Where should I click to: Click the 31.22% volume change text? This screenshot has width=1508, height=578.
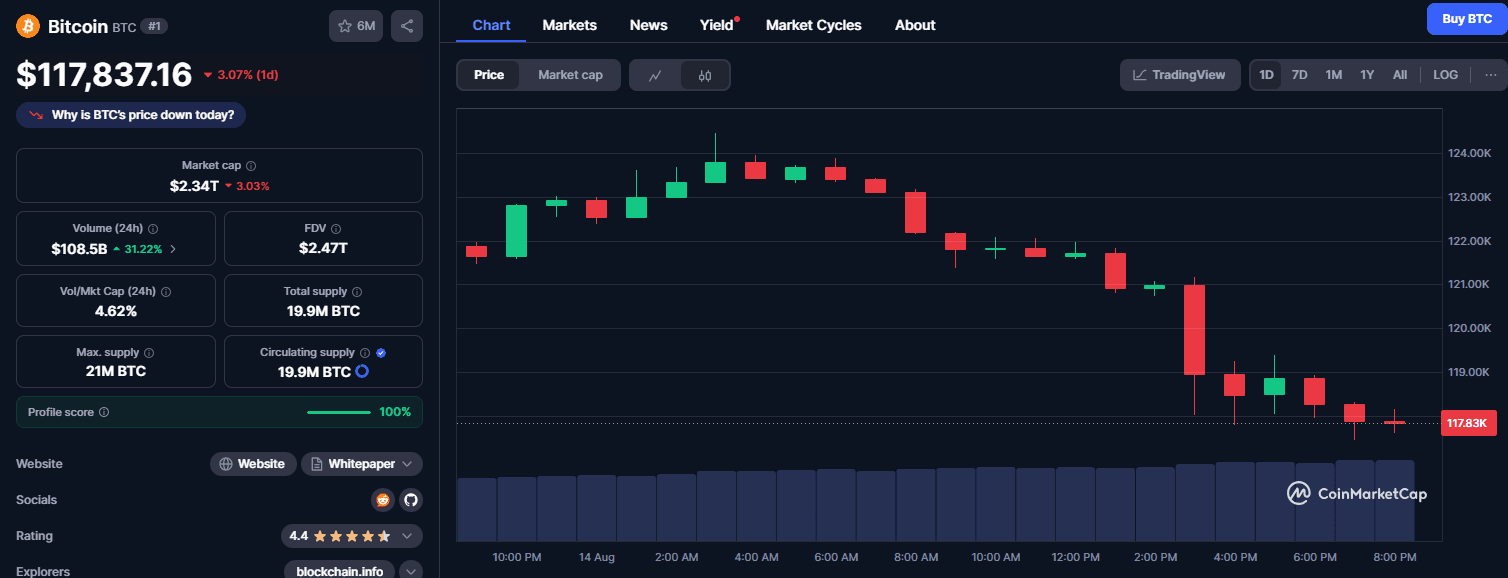pos(144,248)
